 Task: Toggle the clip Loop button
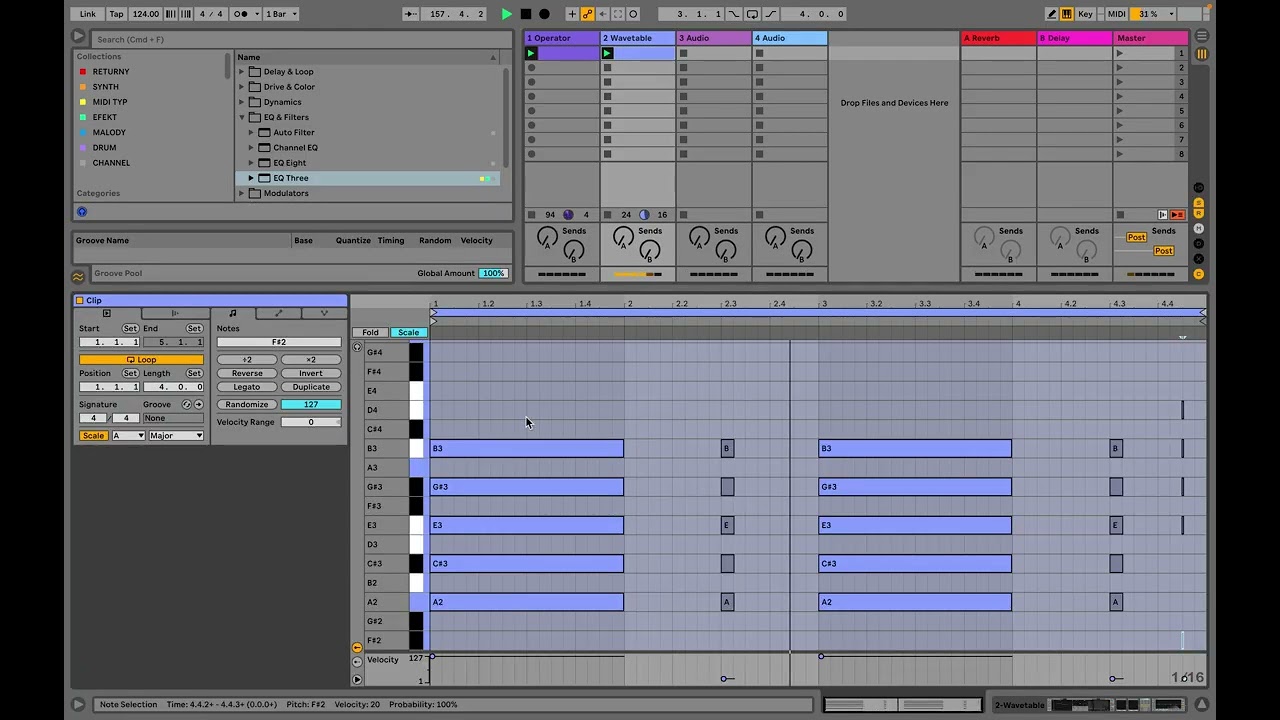coord(141,360)
